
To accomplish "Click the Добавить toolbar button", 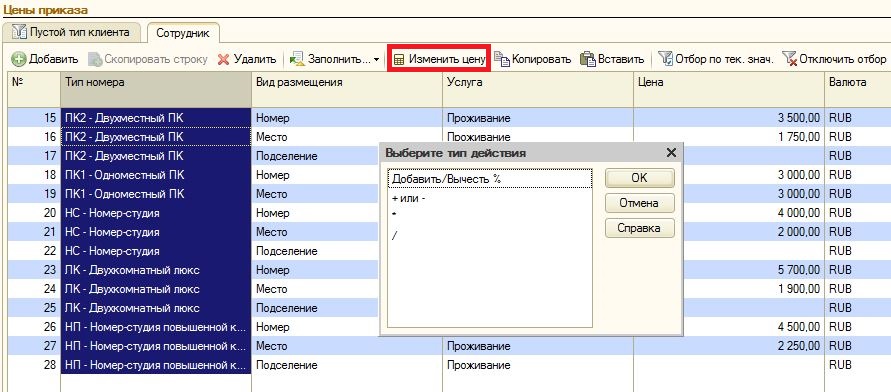I will (45, 59).
